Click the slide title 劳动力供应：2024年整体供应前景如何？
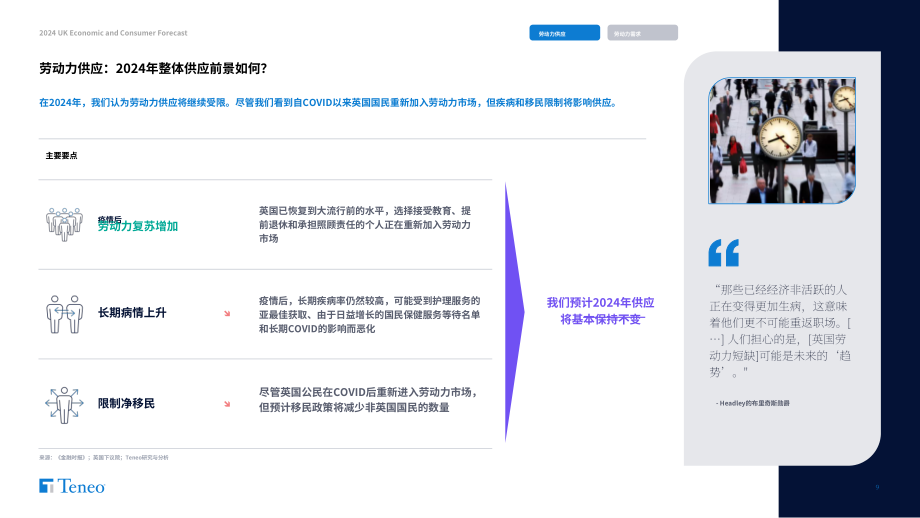 tap(153, 69)
